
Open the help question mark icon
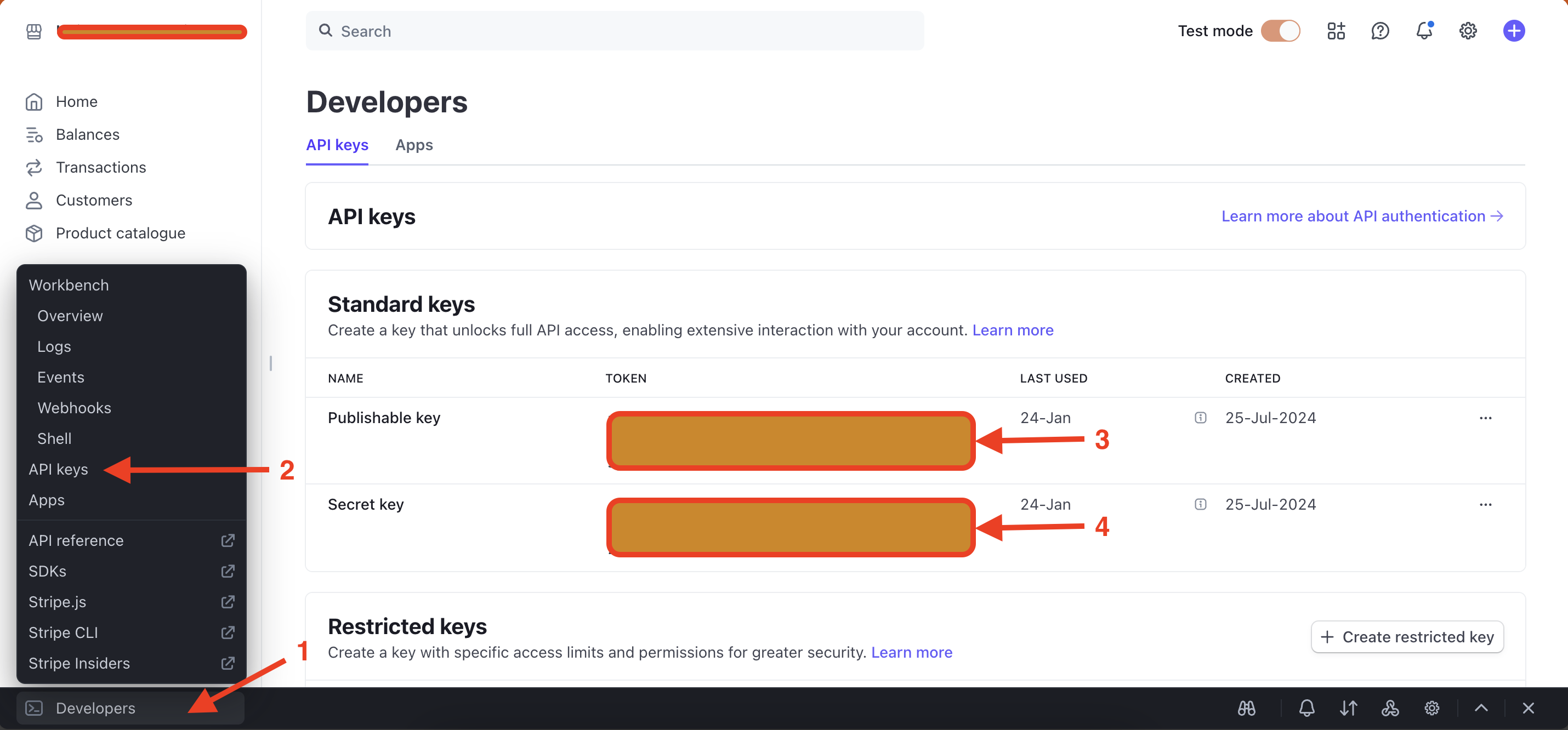1380,31
